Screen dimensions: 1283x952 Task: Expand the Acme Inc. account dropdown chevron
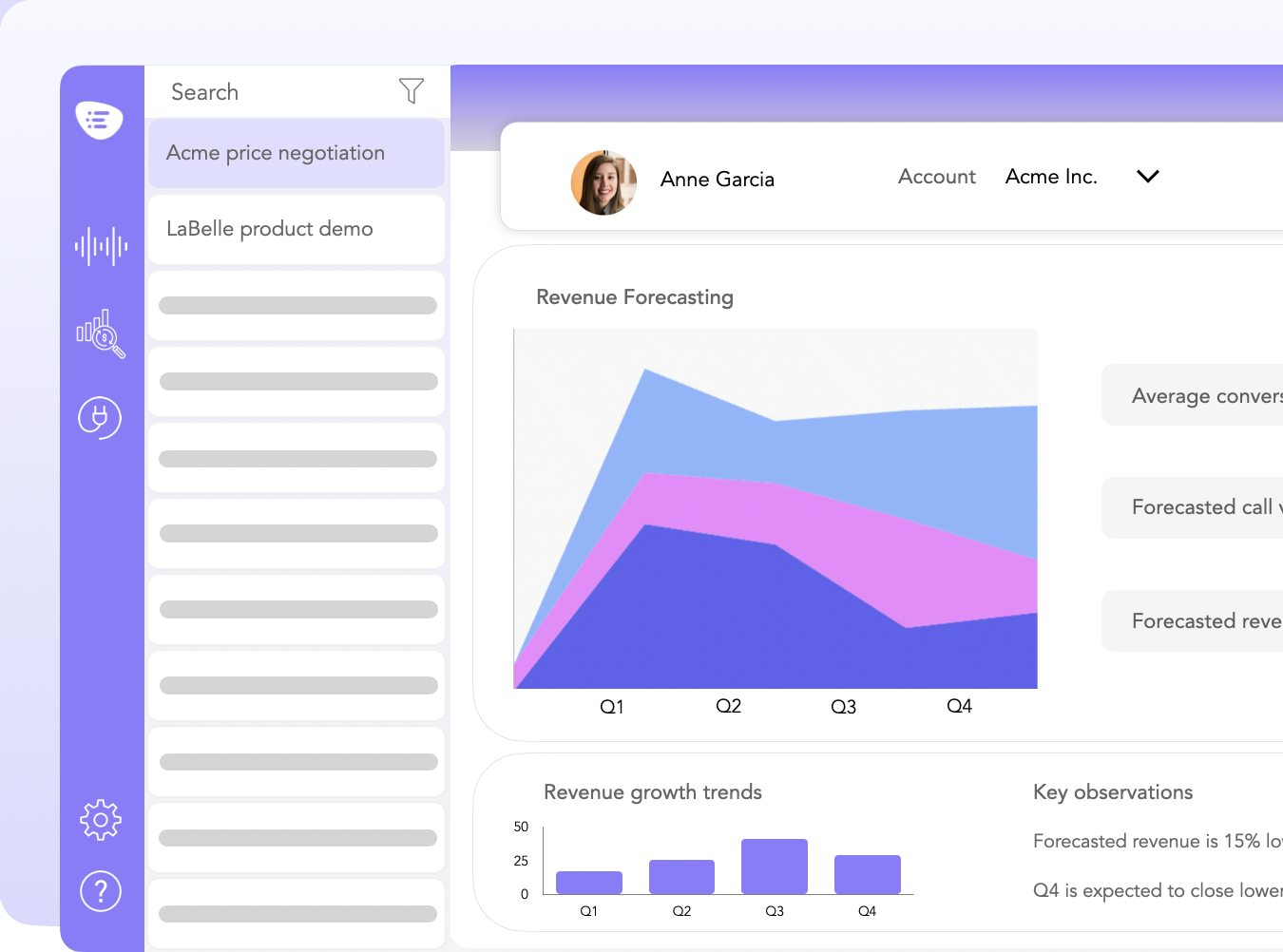1148,177
